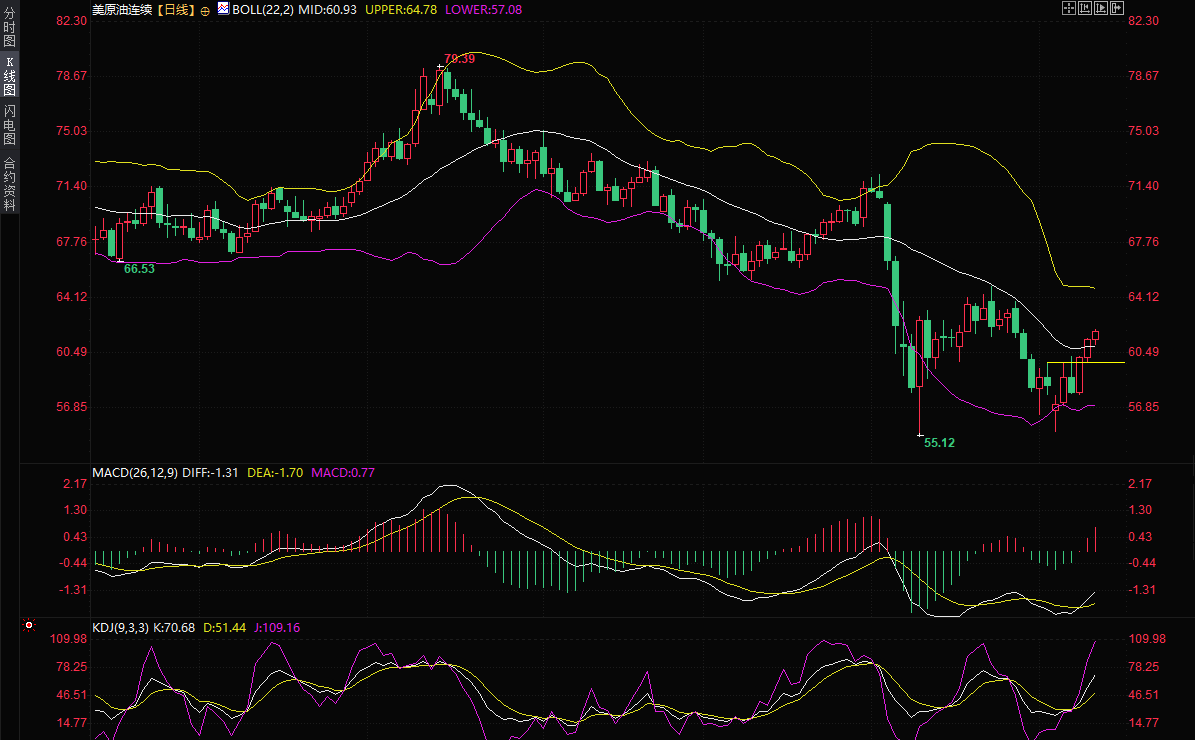Click the expand chart axis icon
Viewport: 1195px width, 740px height.
(x=1101, y=8)
